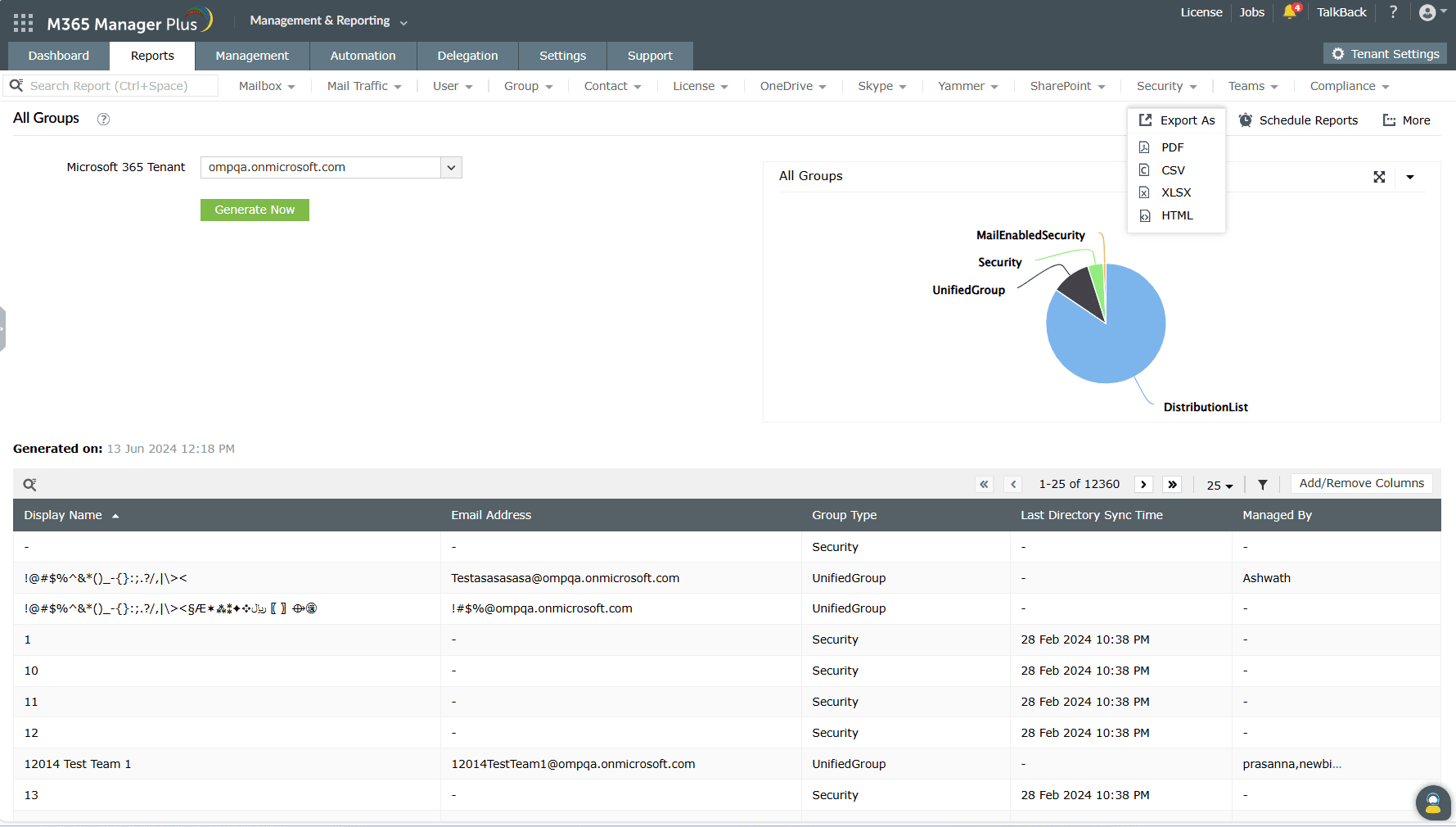Expand the Group reports menu

coord(528,86)
